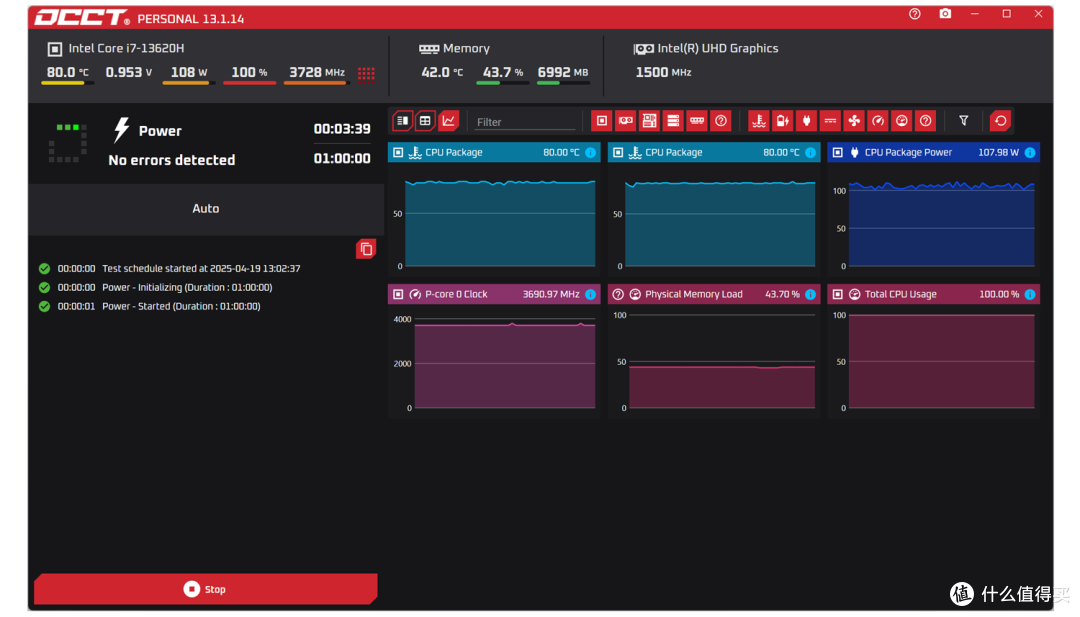1080x617 pixels.
Task: Copy the test log with the clipboard icon
Action: (x=366, y=249)
